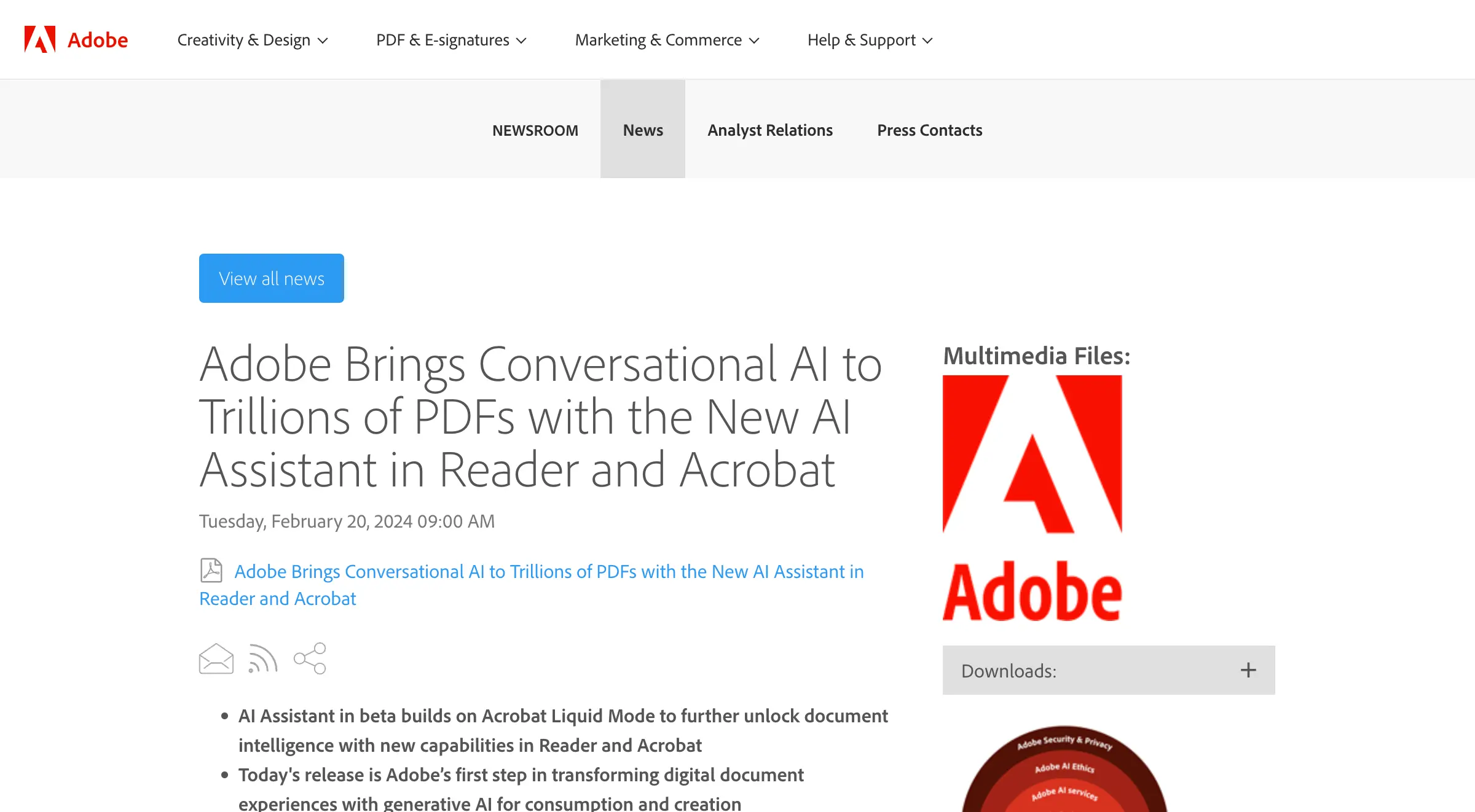The height and width of the screenshot is (812, 1475).
Task: Select the News tab
Action: point(643,129)
